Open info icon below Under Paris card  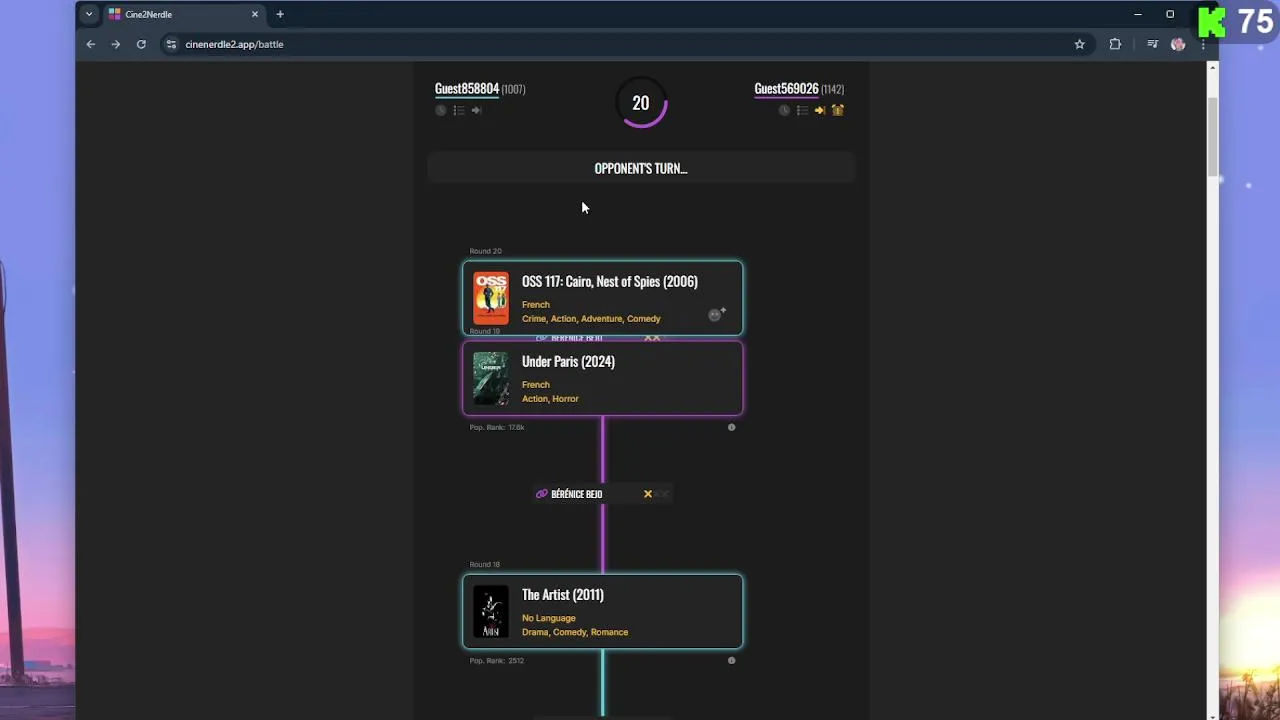pos(731,427)
